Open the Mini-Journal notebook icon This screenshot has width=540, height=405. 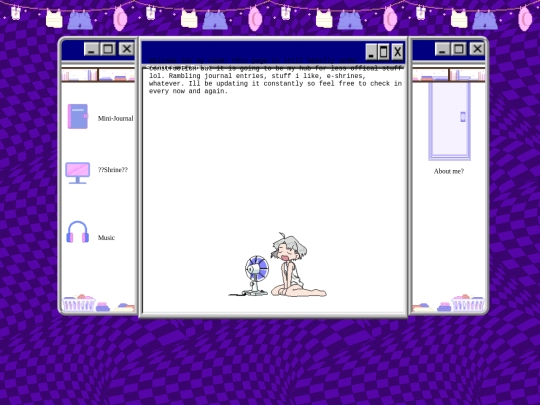[x=77, y=116]
